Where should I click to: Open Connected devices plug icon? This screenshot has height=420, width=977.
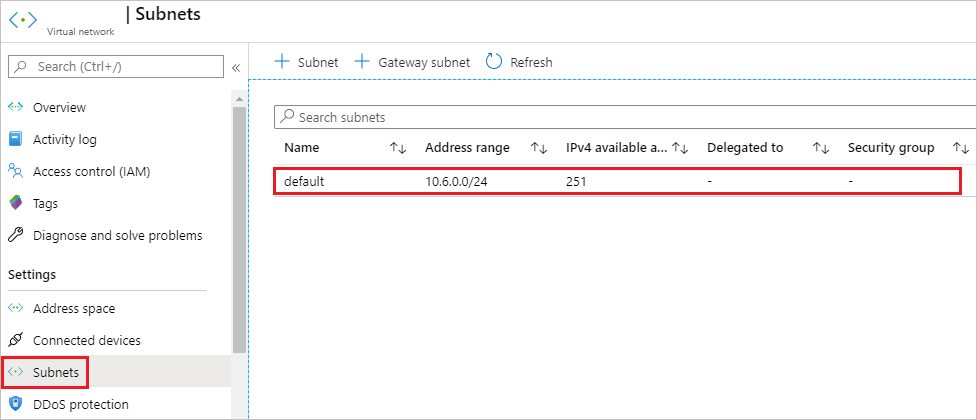pos(16,340)
